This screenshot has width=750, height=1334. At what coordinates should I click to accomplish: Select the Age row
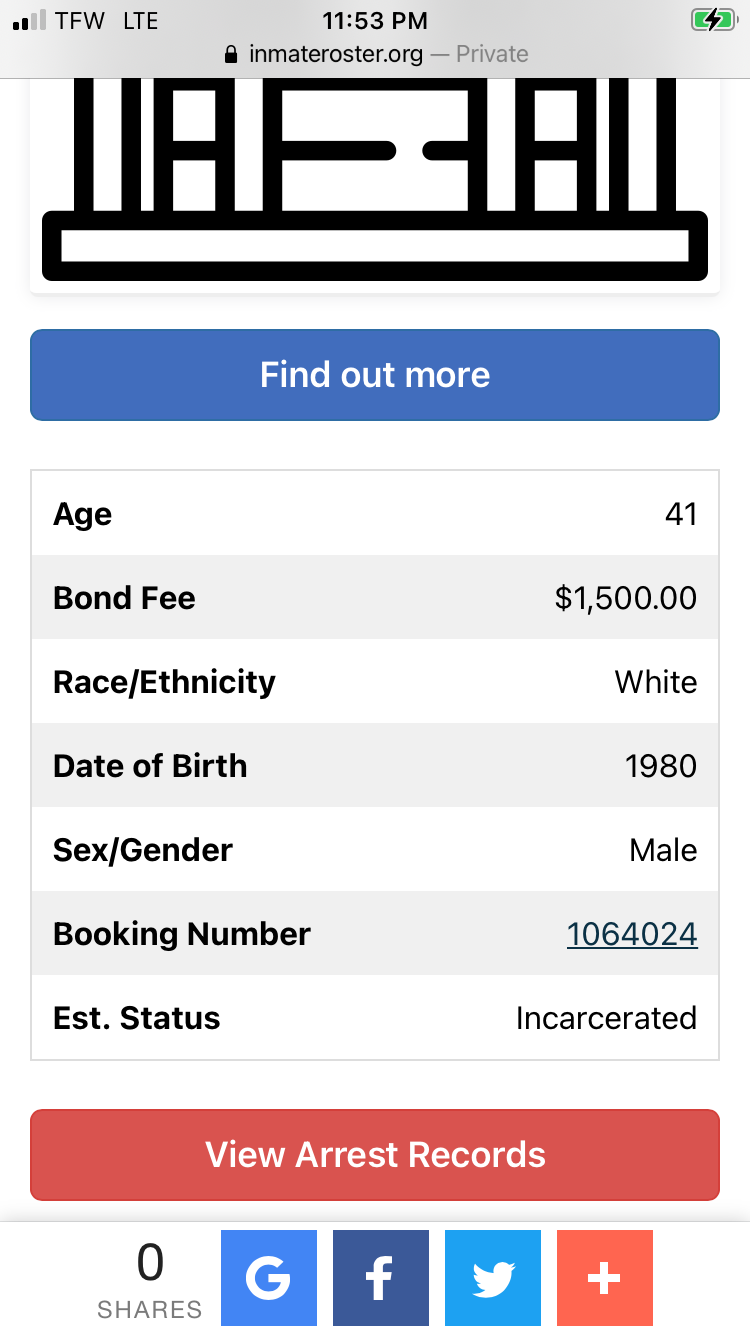(375, 514)
